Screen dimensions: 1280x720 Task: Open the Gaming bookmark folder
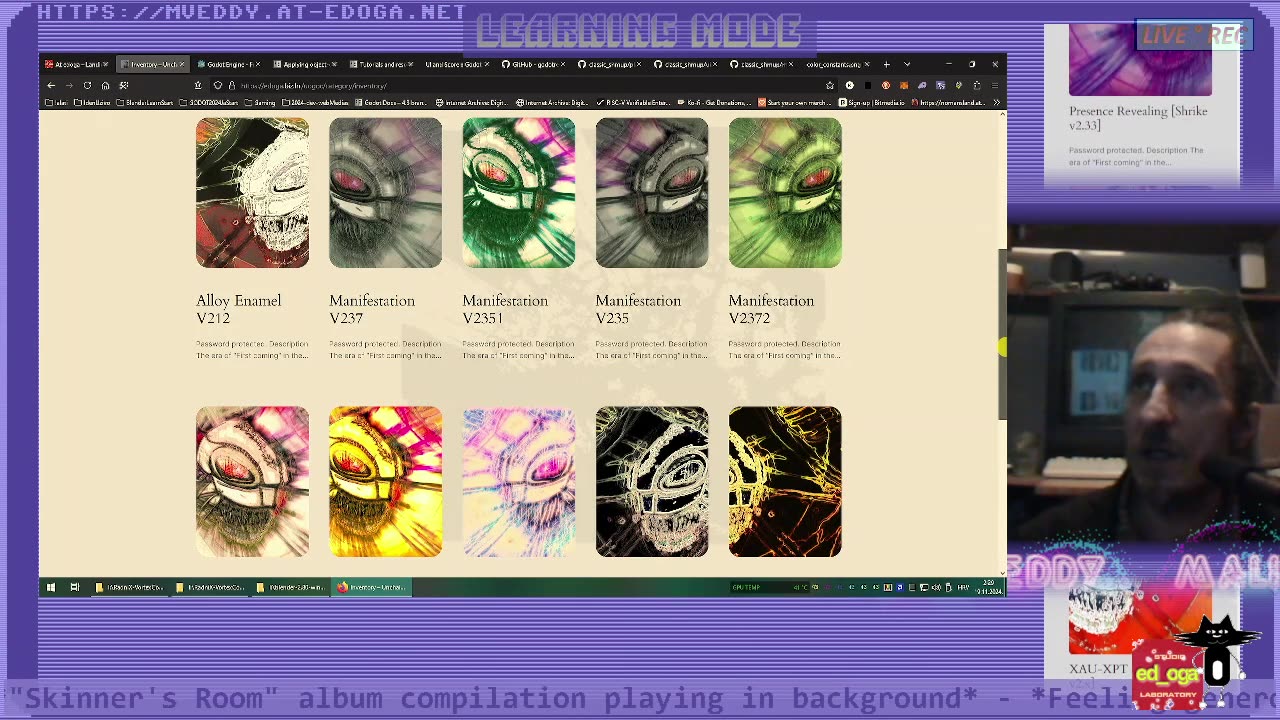(x=261, y=102)
